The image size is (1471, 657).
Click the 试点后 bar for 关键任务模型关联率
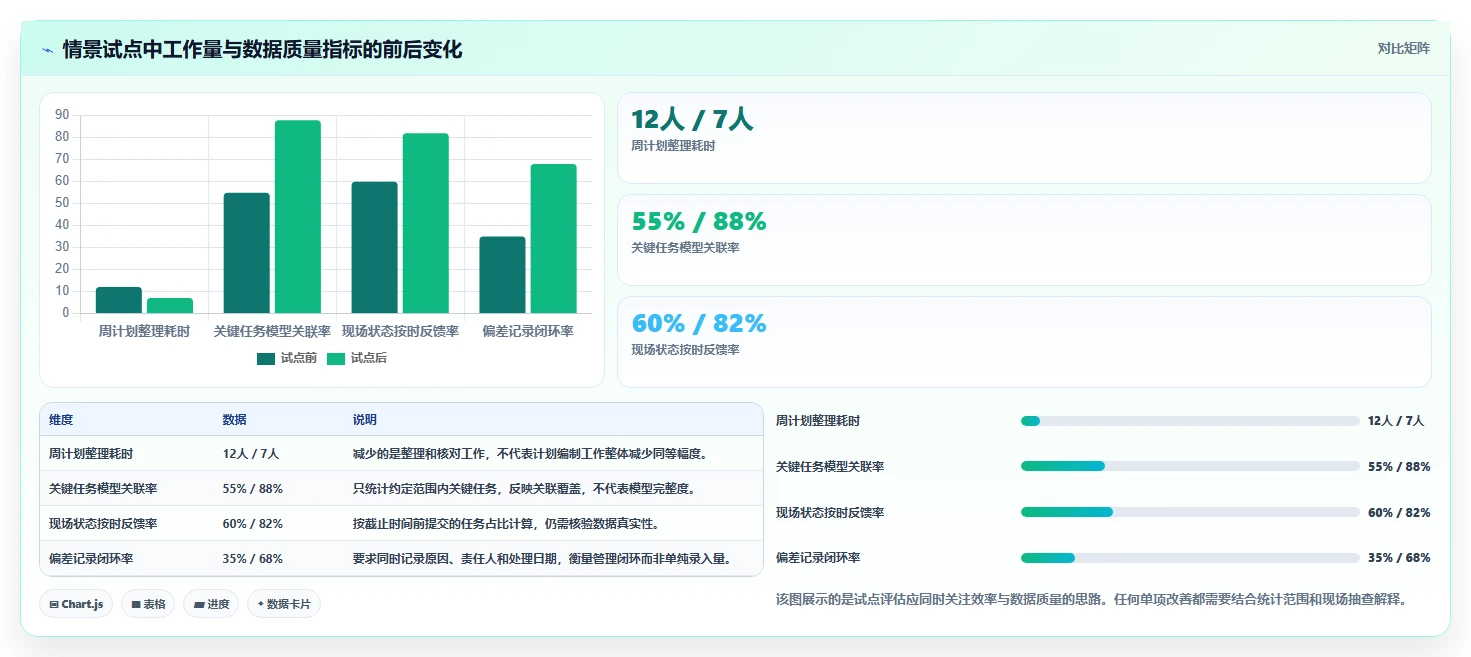(298, 217)
